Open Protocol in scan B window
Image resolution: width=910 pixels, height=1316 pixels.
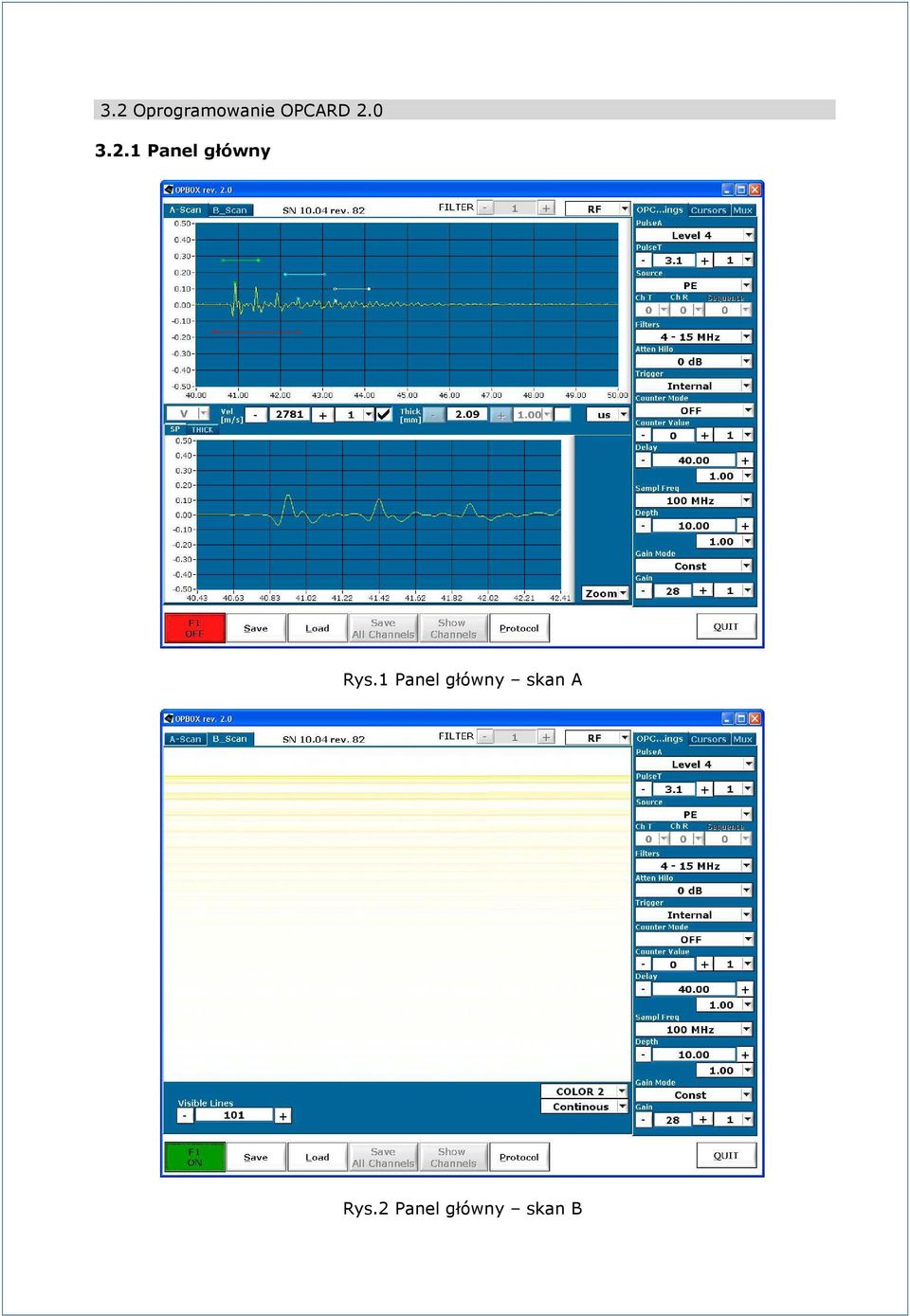click(x=519, y=1157)
